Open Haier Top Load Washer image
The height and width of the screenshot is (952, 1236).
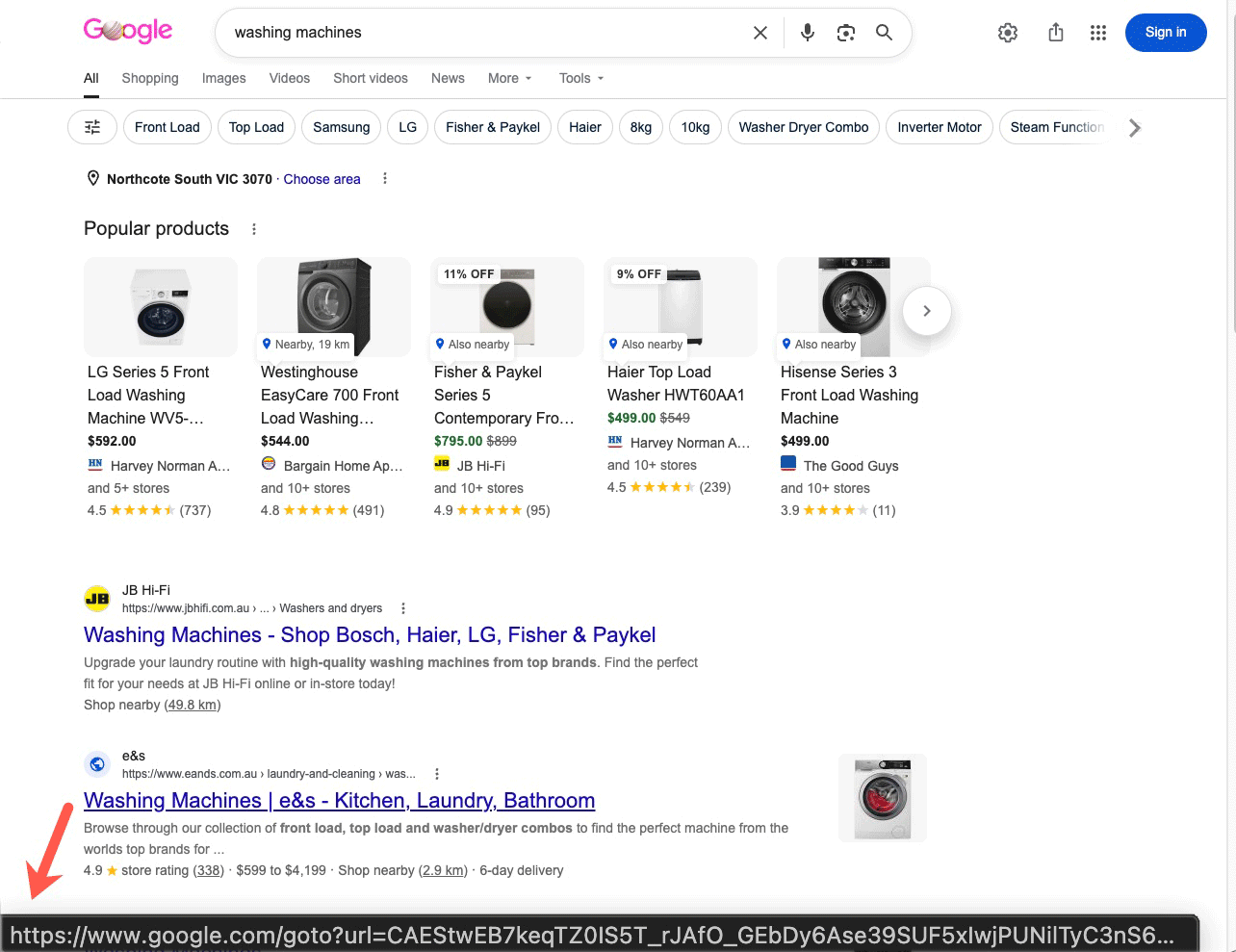coord(681,307)
